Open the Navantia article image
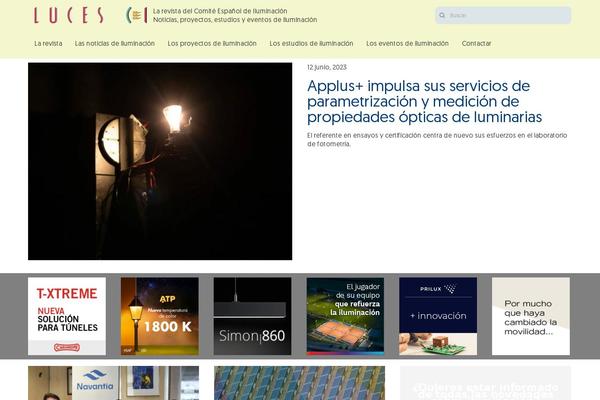This screenshot has height=400, width=600. 113,383
